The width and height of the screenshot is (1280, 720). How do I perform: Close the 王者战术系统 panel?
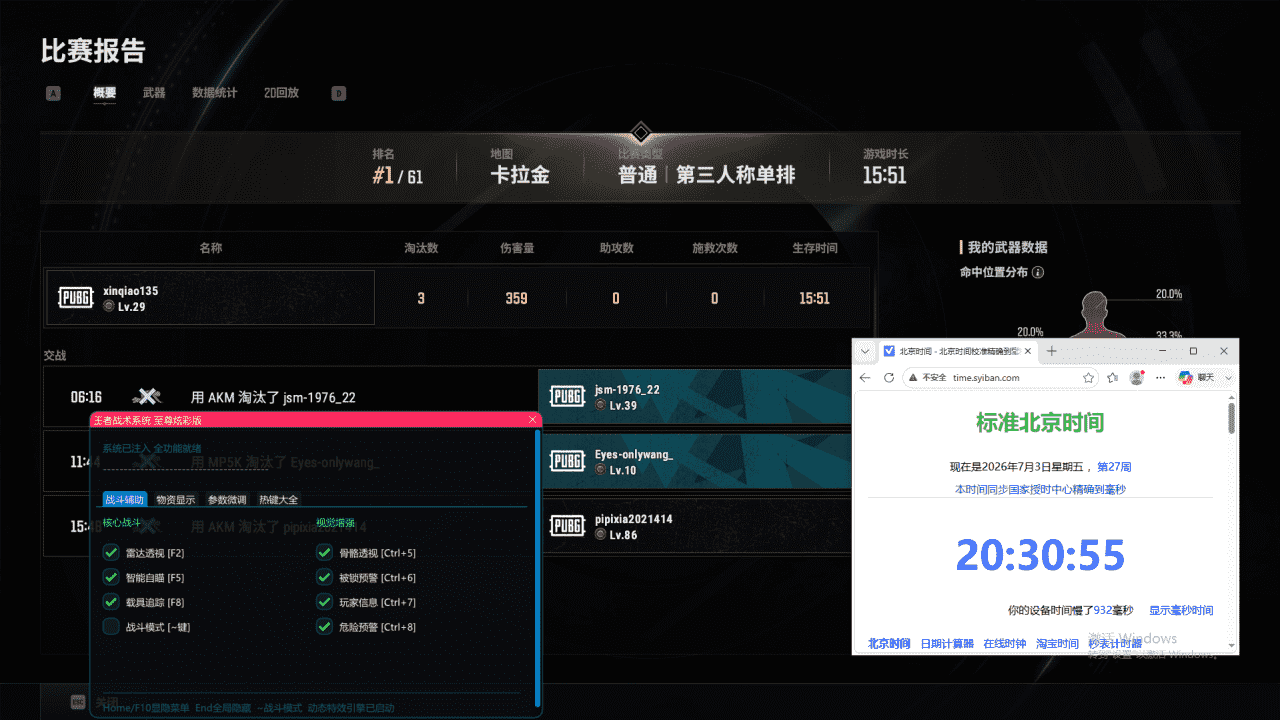coord(533,420)
